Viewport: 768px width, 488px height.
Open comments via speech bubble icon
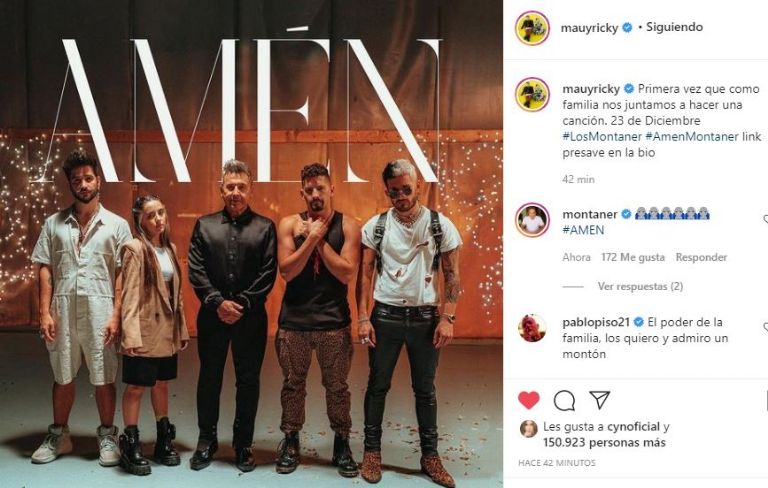tap(564, 401)
